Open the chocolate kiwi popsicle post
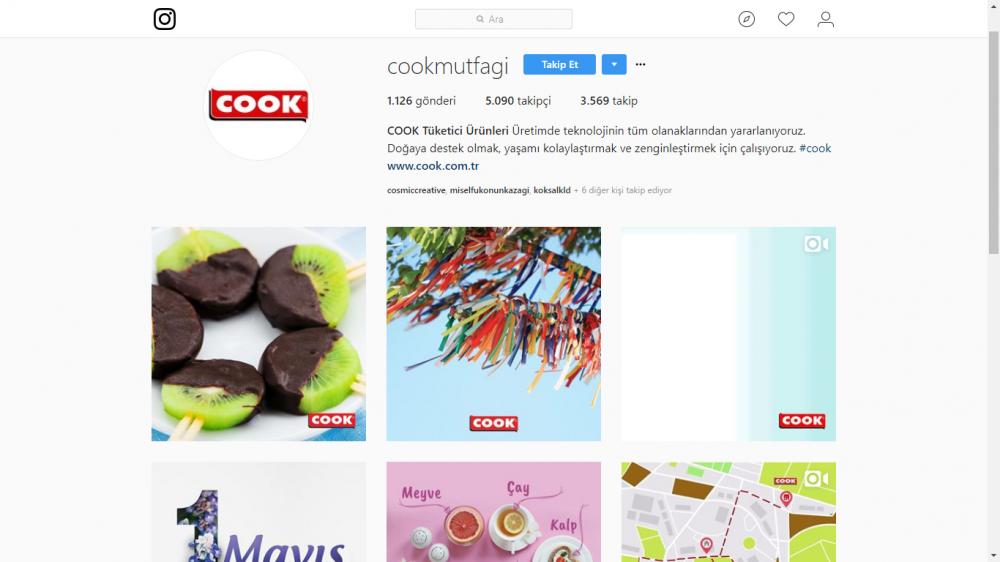Image resolution: width=1000 pixels, height=562 pixels. click(x=258, y=334)
